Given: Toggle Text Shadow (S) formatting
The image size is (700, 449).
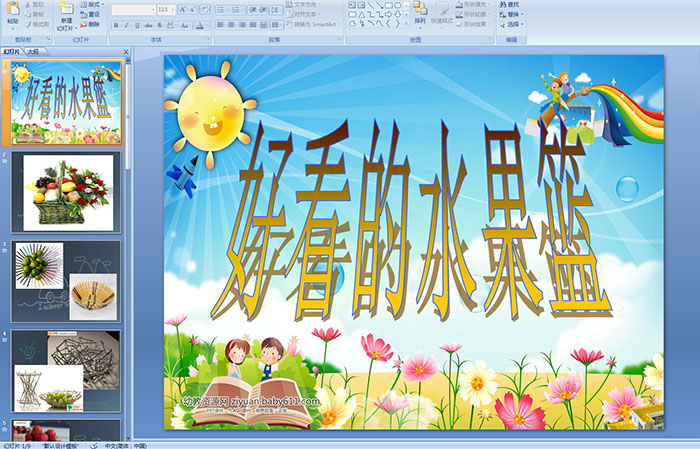Looking at the screenshot, I should (x=159, y=25).
